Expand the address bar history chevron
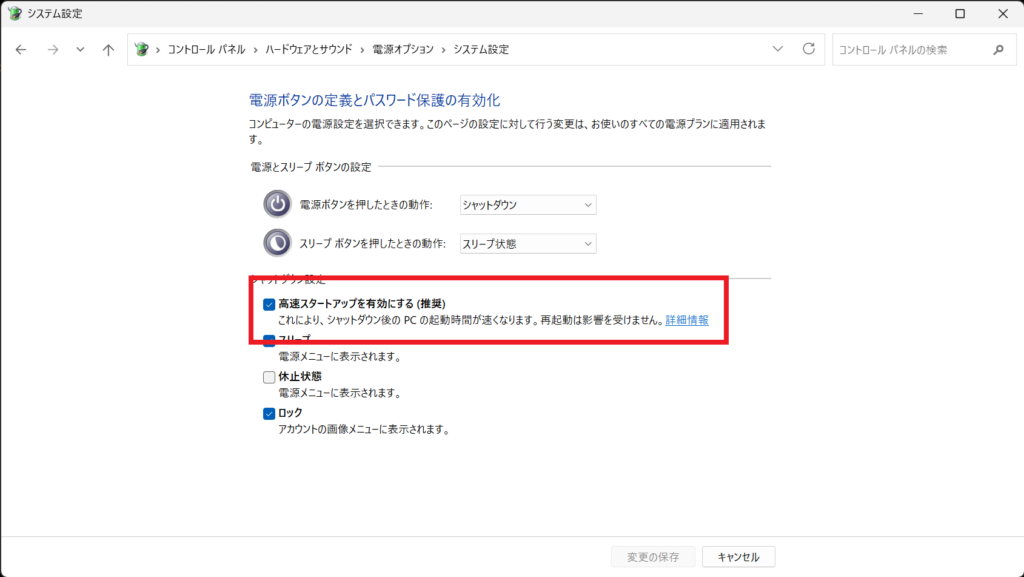 pyautogui.click(x=778, y=49)
